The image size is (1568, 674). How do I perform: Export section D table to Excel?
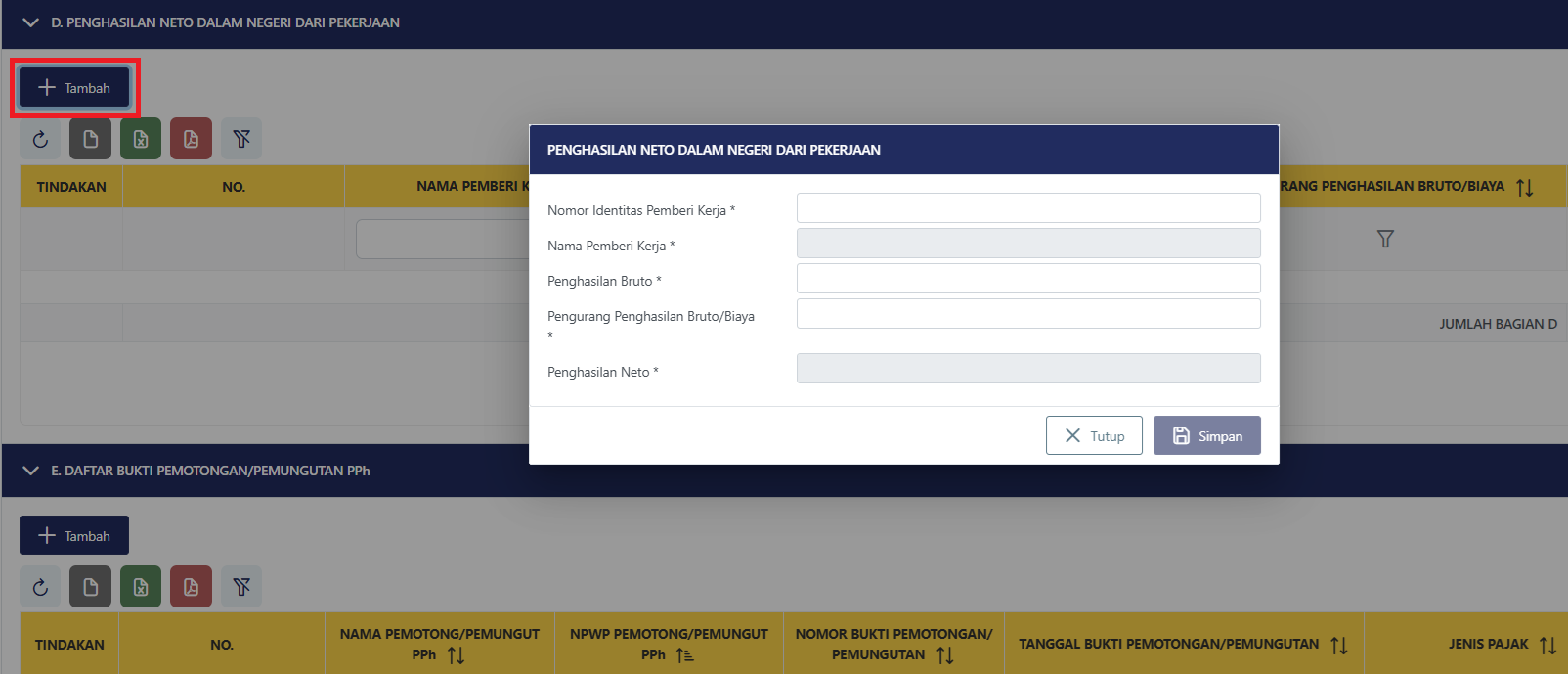coord(141,139)
